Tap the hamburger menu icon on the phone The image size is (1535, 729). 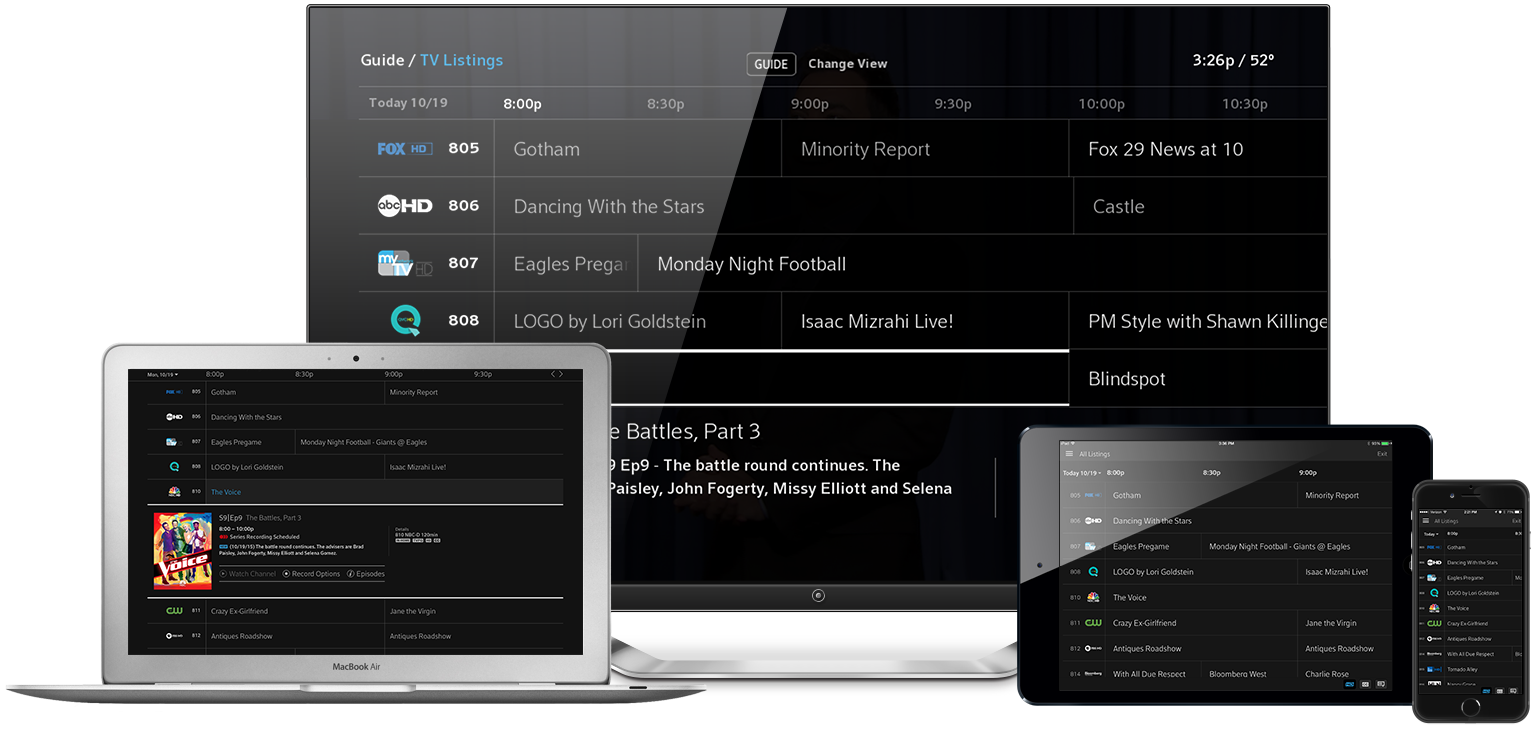(1424, 521)
